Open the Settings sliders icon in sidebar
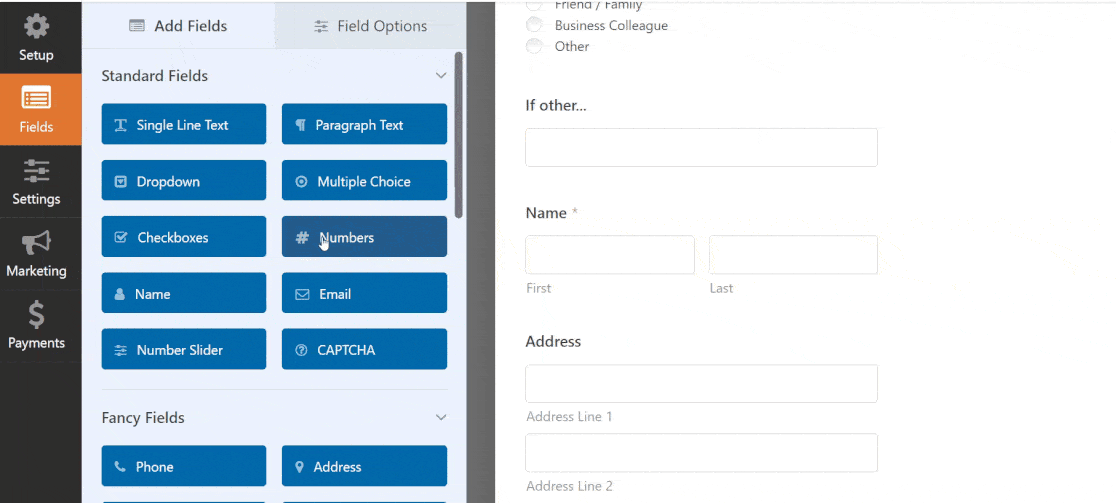The image size is (1116, 503). (x=36, y=171)
